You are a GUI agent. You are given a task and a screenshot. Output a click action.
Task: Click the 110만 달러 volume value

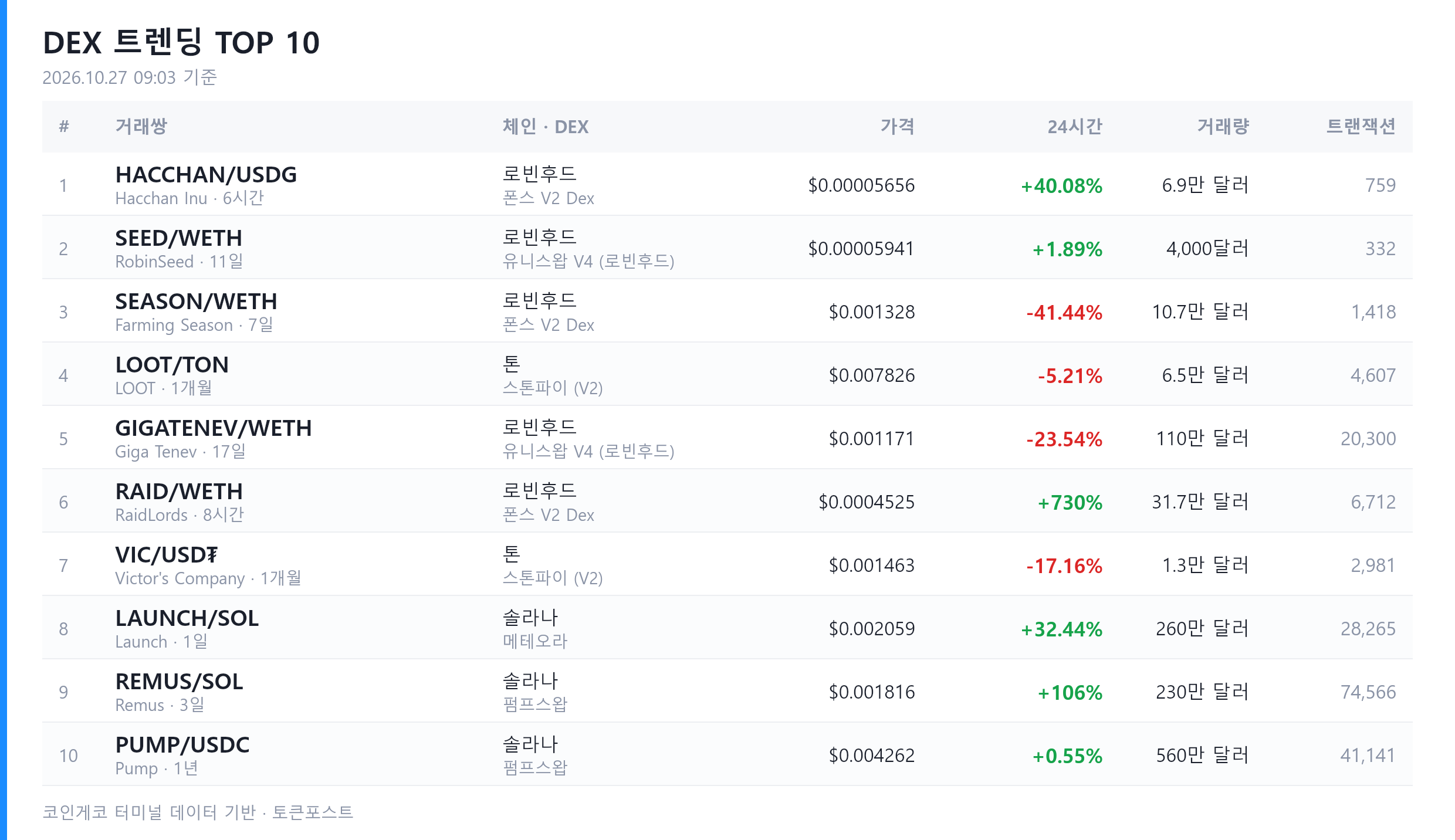(x=1202, y=439)
